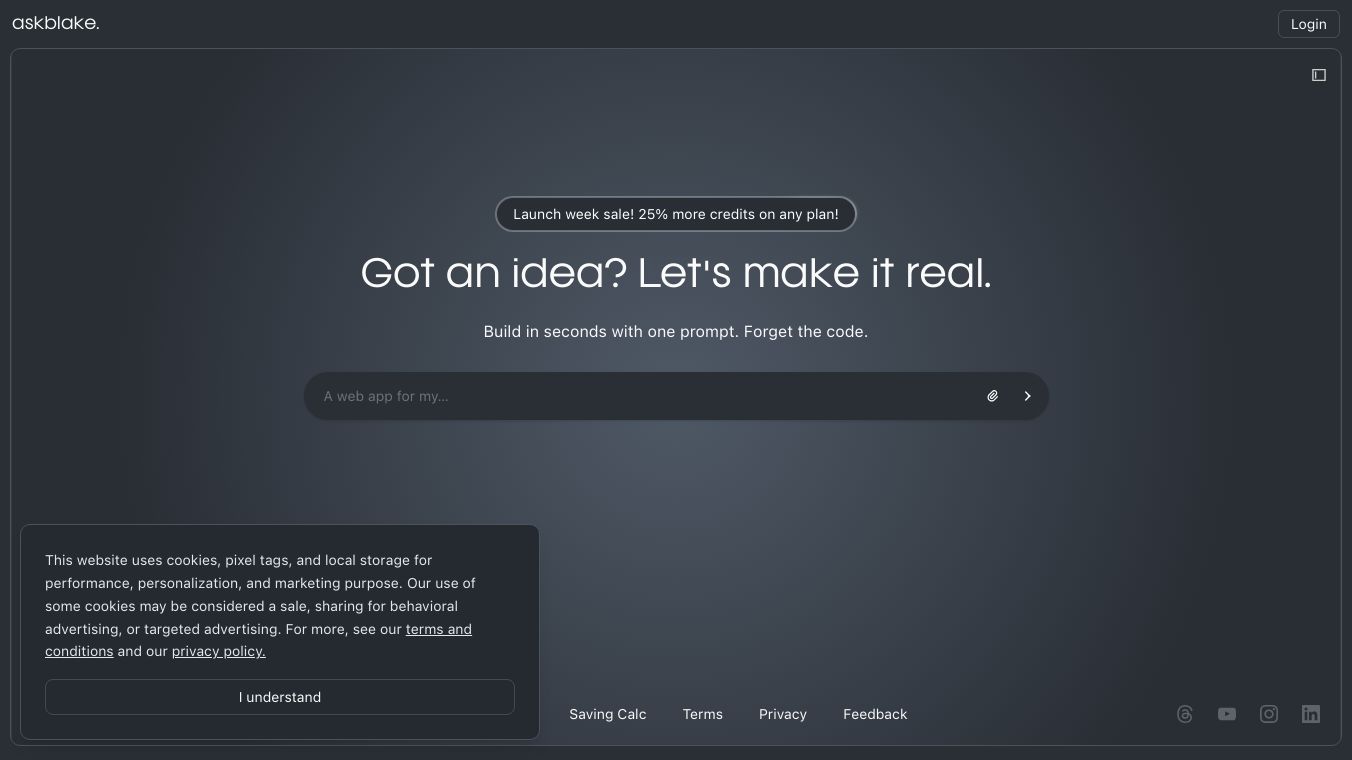Visit the Threads social page
Image resolution: width=1352 pixels, height=760 pixels.
point(1185,714)
